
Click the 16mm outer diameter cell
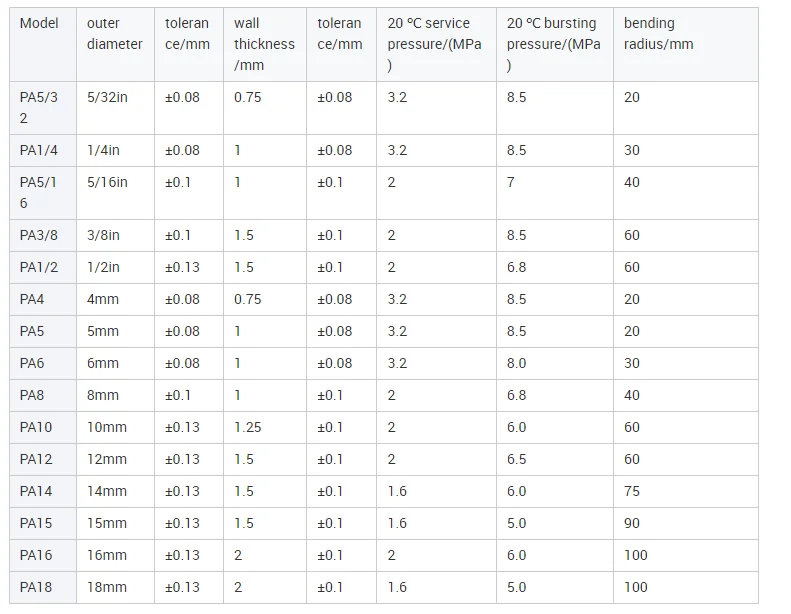[x=107, y=555]
